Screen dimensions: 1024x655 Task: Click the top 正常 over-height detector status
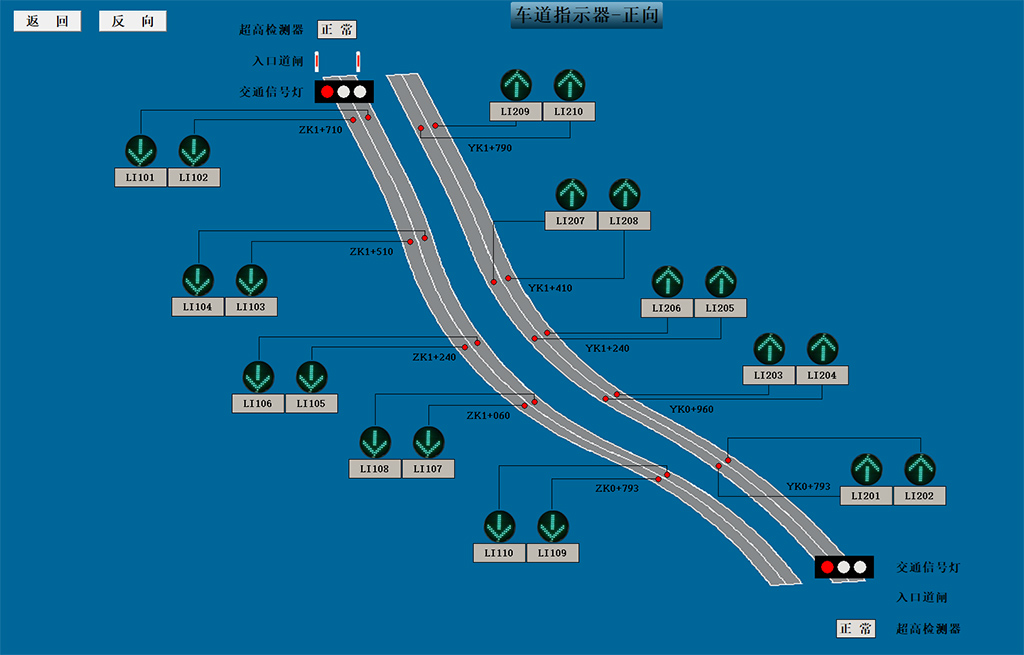[337, 30]
